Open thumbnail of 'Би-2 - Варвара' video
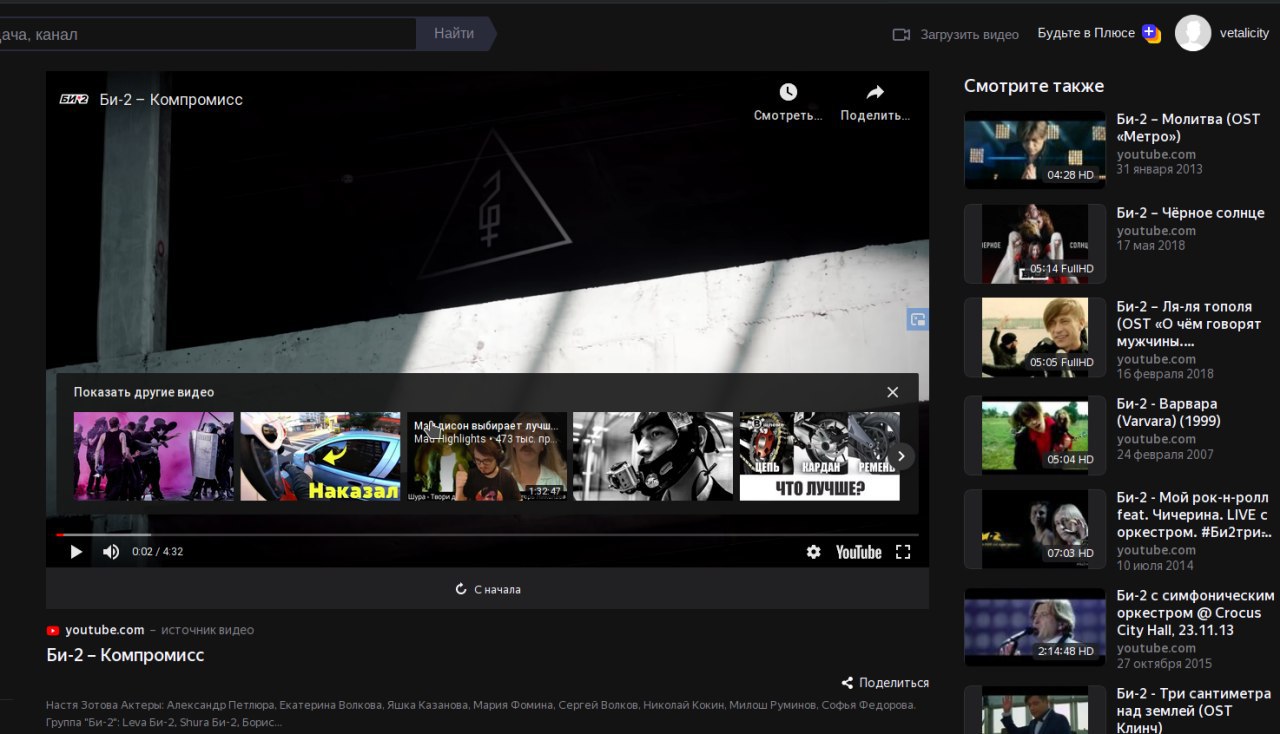The height and width of the screenshot is (734, 1280). [1035, 435]
